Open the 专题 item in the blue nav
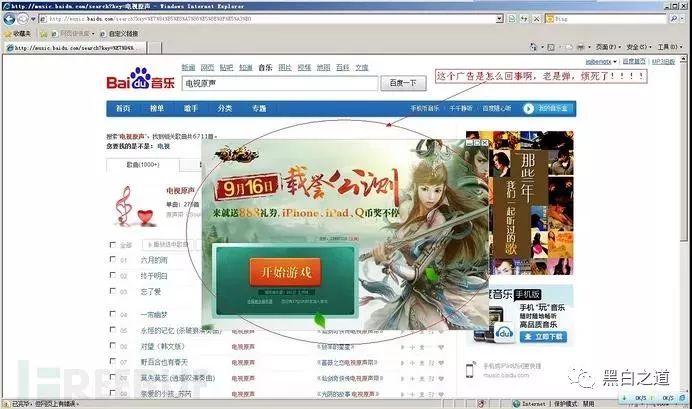Viewport: 692px width, 409px height. pos(259,109)
